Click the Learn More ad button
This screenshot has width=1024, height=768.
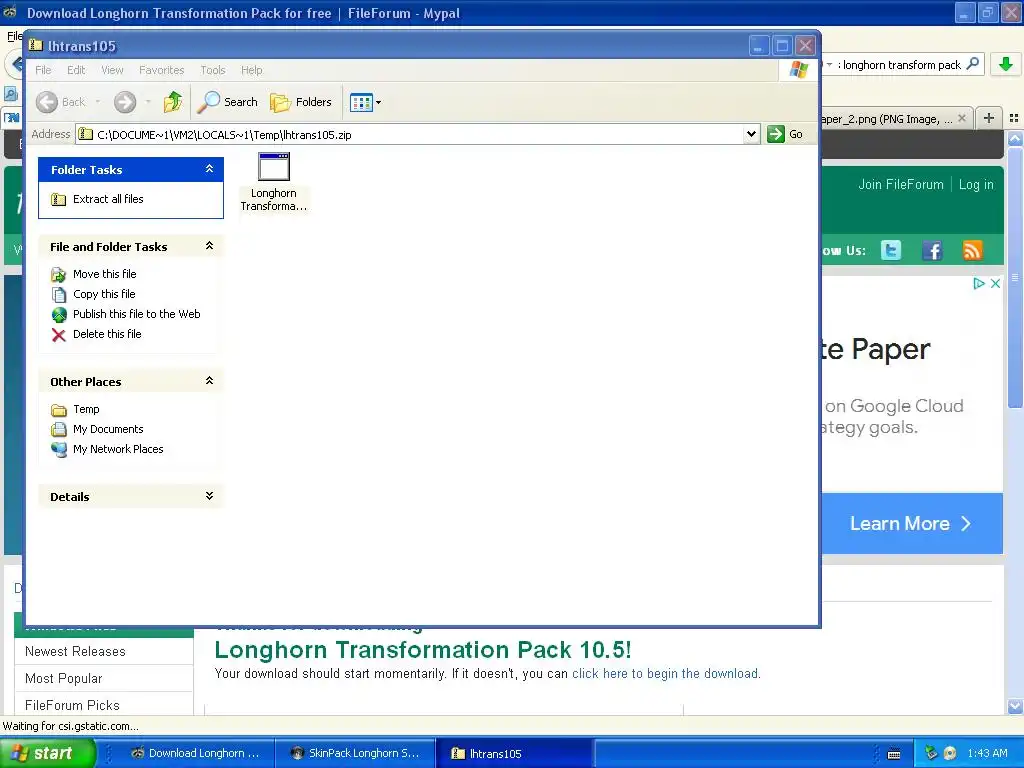point(912,524)
